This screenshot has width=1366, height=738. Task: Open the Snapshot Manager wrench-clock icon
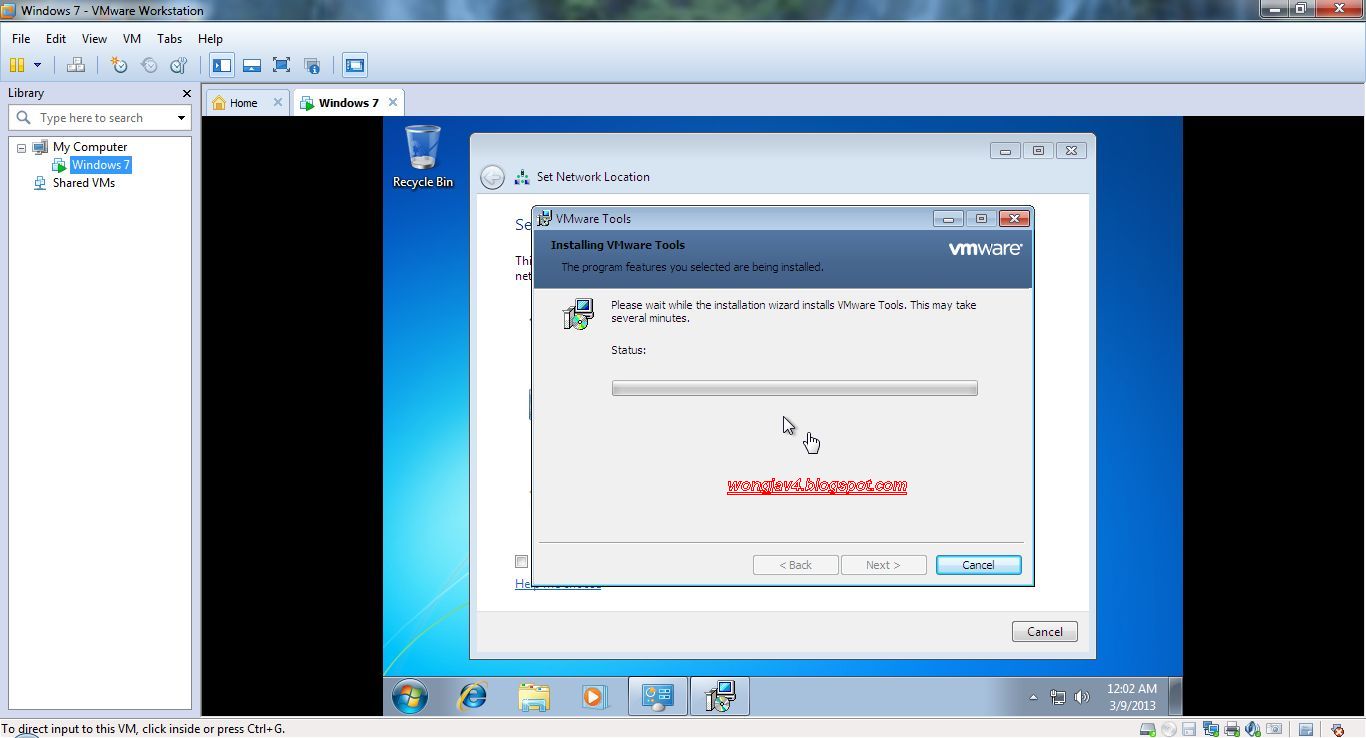point(179,65)
